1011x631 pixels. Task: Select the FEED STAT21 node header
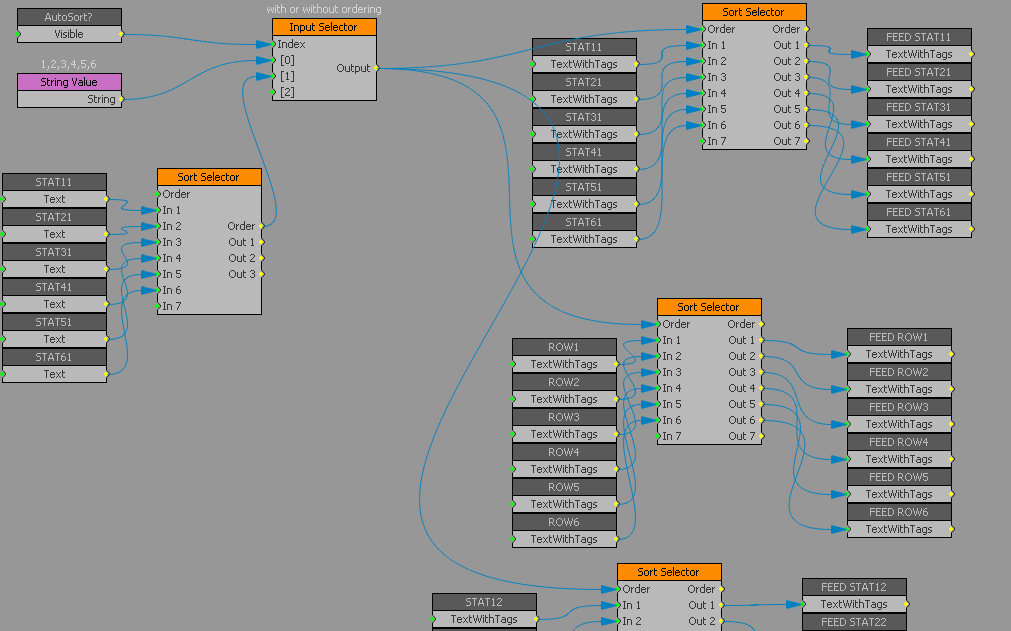[x=919, y=72]
